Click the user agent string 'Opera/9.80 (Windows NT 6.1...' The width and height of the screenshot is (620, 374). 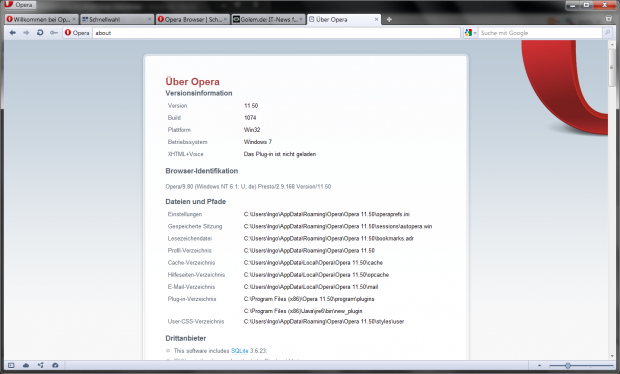248,186
